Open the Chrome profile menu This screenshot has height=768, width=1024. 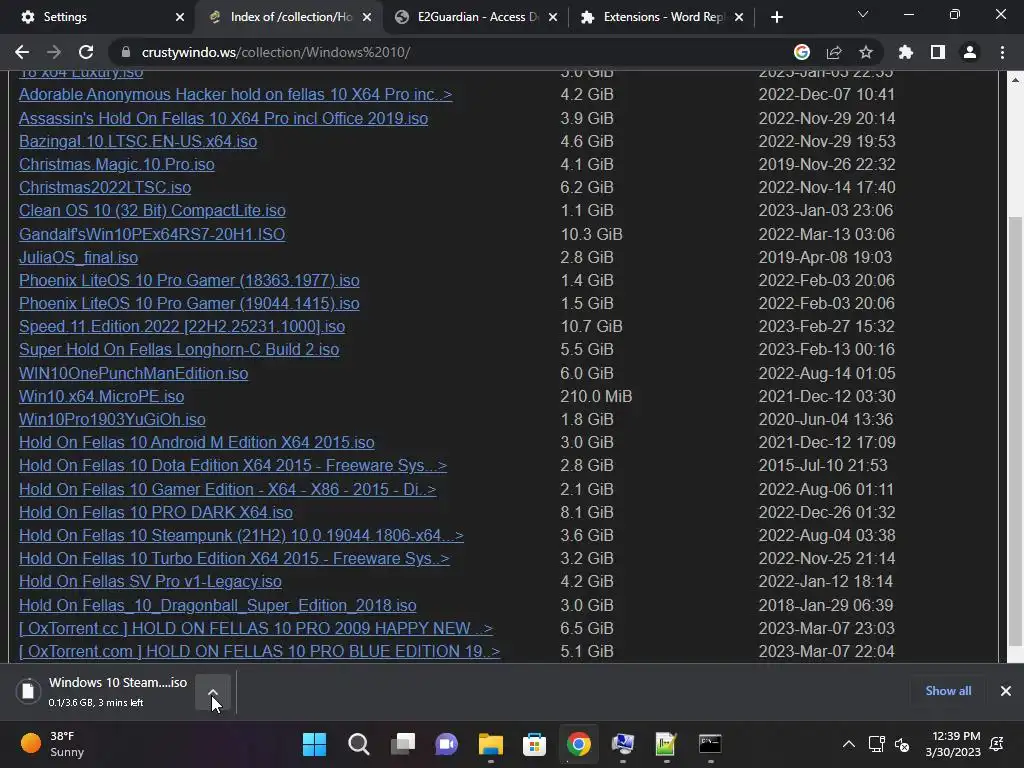pyautogui.click(x=970, y=52)
